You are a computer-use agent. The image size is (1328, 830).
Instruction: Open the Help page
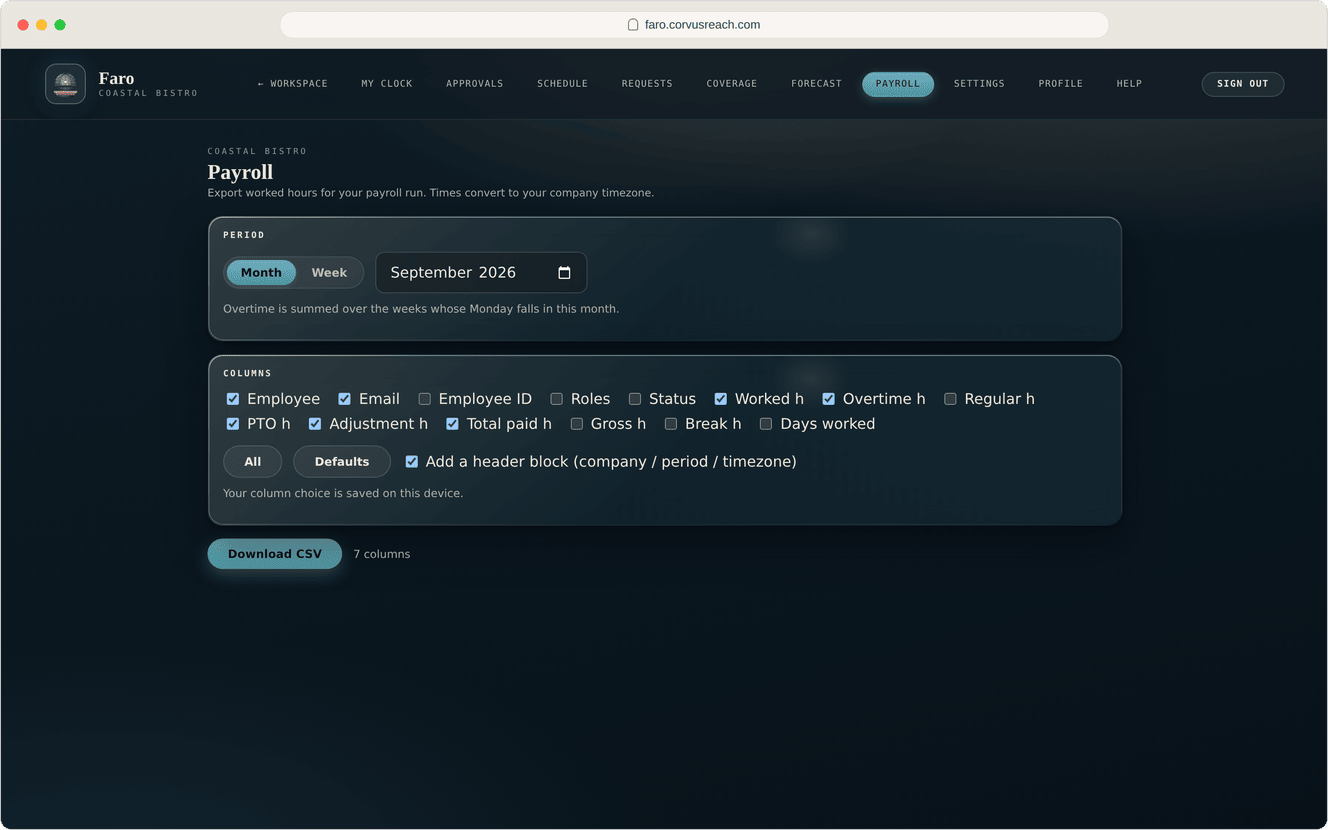pyautogui.click(x=1129, y=84)
